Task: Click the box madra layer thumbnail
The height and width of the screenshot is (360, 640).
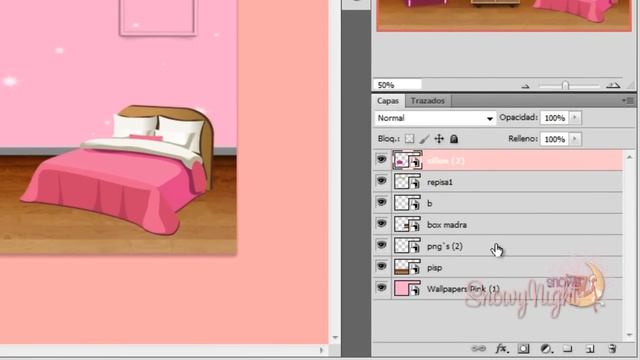Action: [x=407, y=224]
